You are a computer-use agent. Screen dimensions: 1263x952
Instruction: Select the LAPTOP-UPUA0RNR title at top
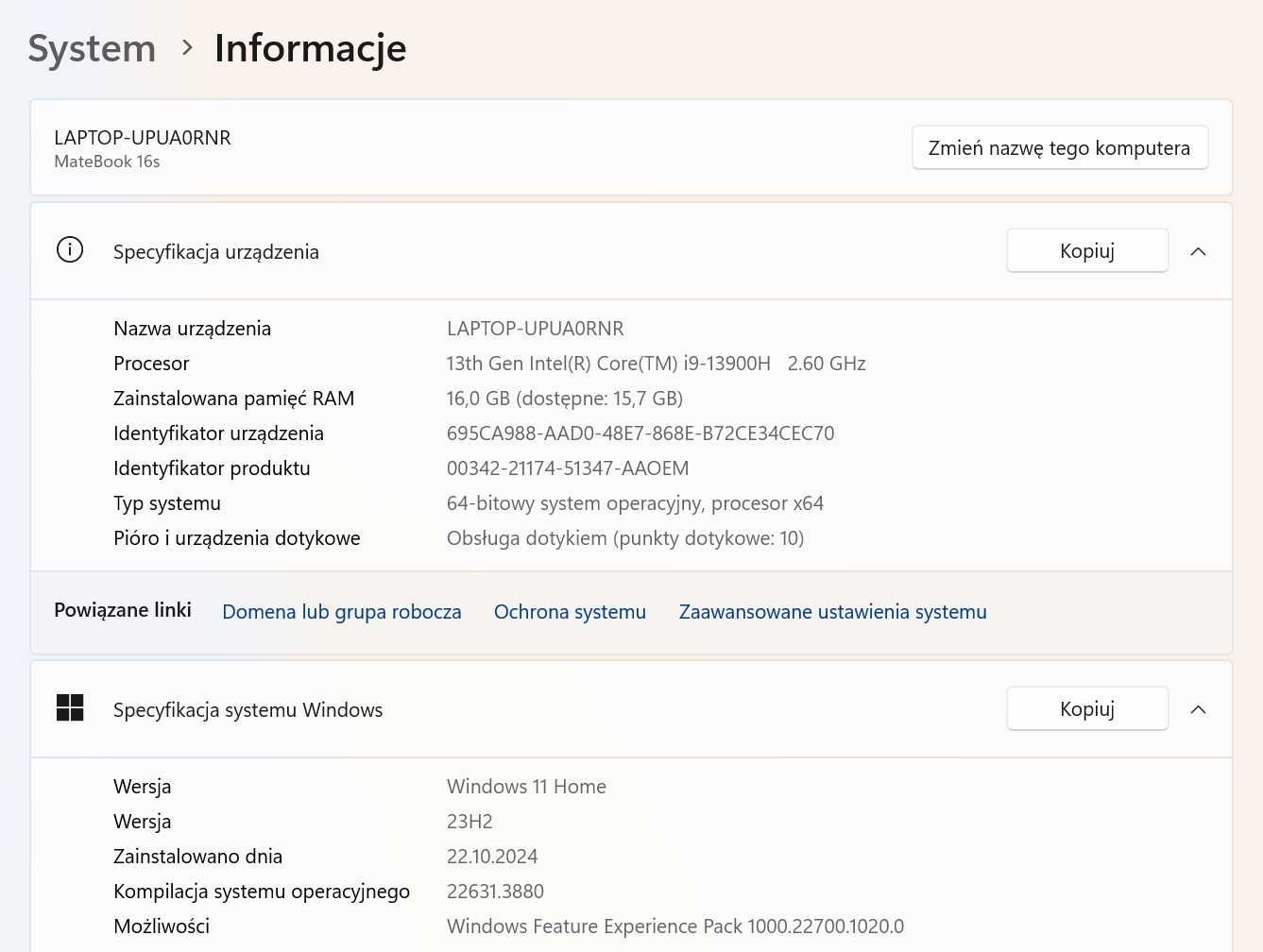tap(143, 138)
